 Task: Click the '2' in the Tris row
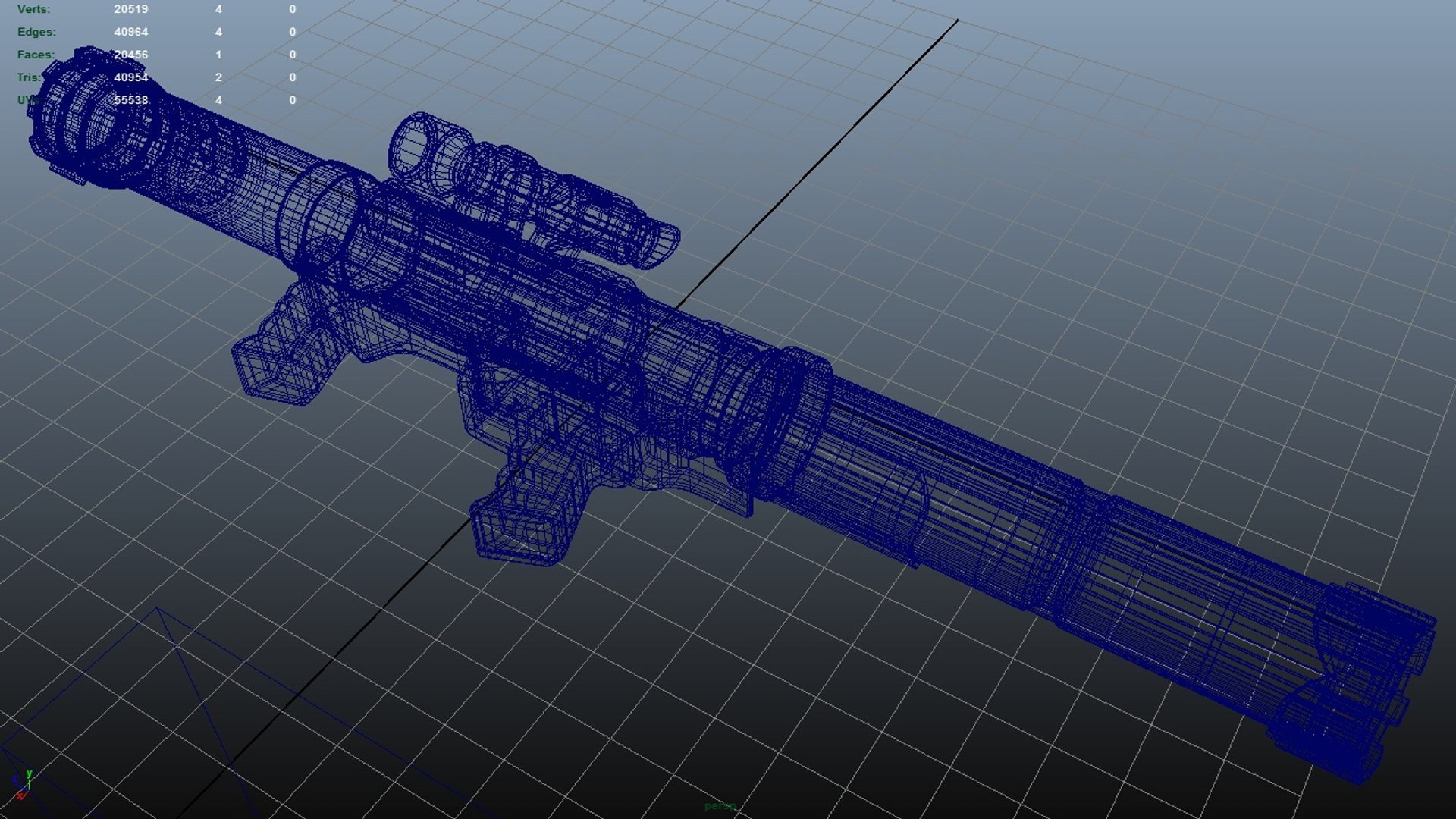218,77
